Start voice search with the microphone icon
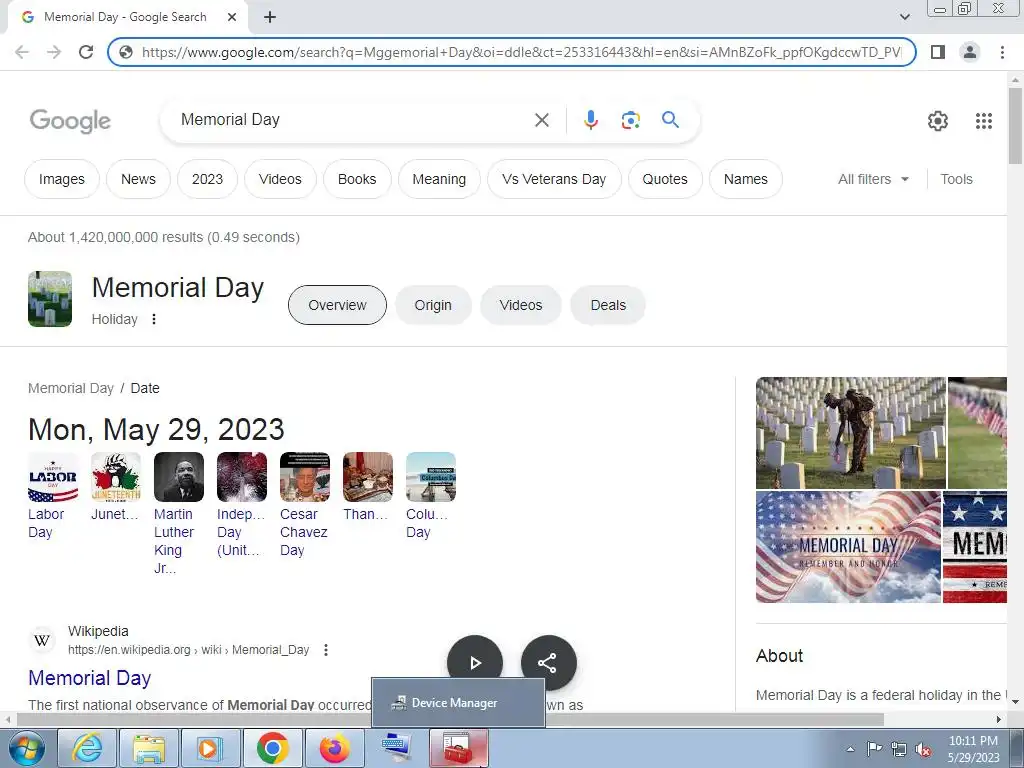Image resolution: width=1024 pixels, height=768 pixels. click(591, 120)
